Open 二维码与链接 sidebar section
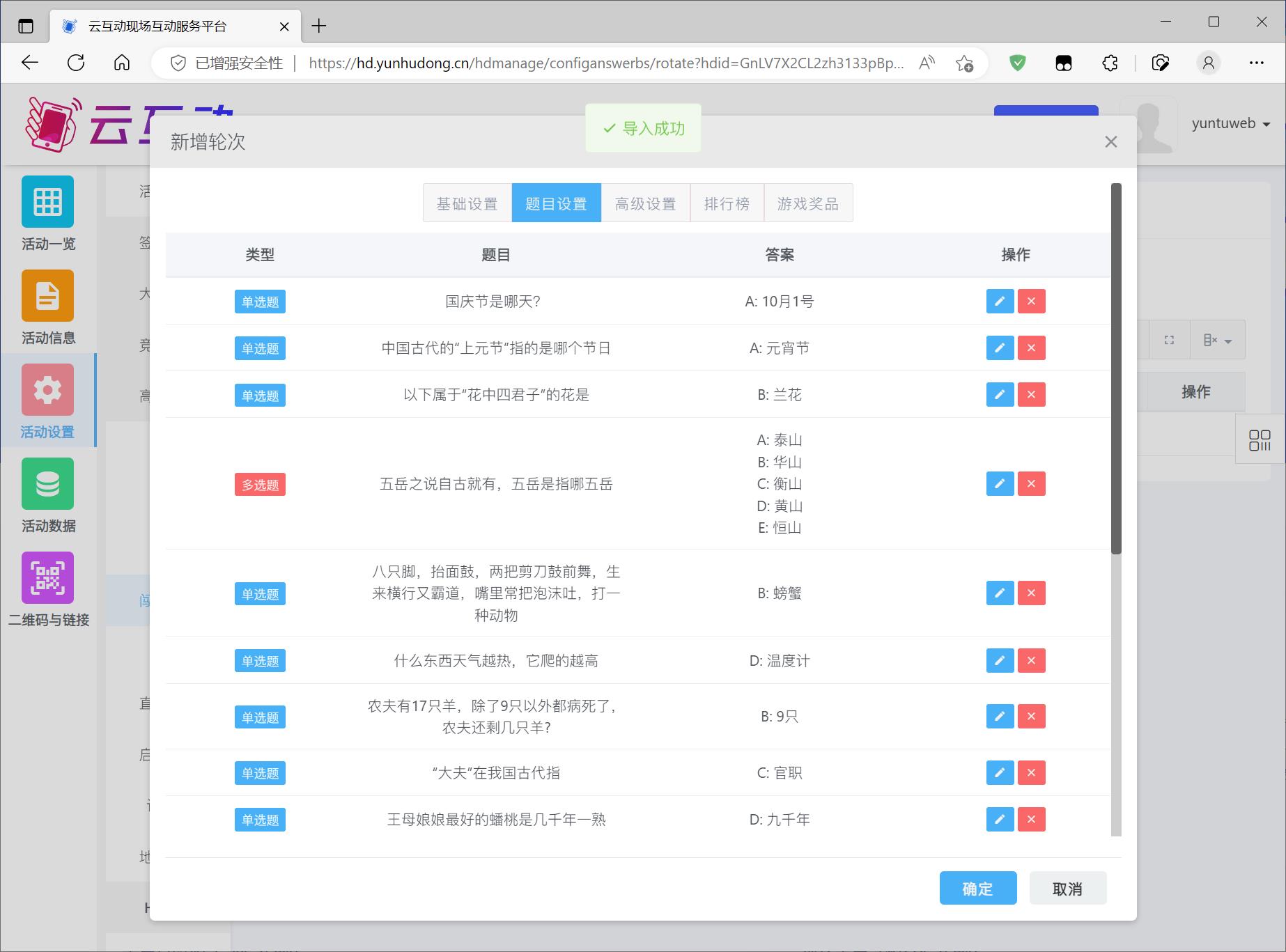The width and height of the screenshot is (1286, 952). point(47,578)
